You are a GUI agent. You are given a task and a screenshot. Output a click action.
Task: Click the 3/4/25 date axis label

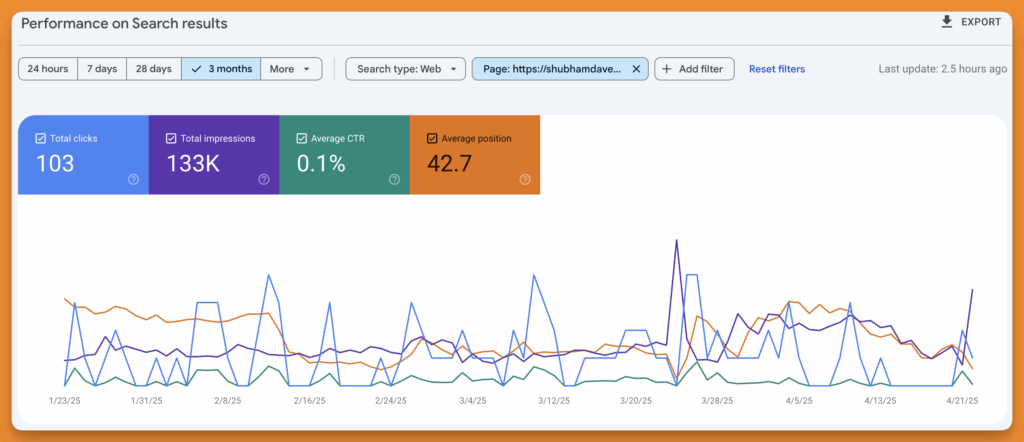472,400
